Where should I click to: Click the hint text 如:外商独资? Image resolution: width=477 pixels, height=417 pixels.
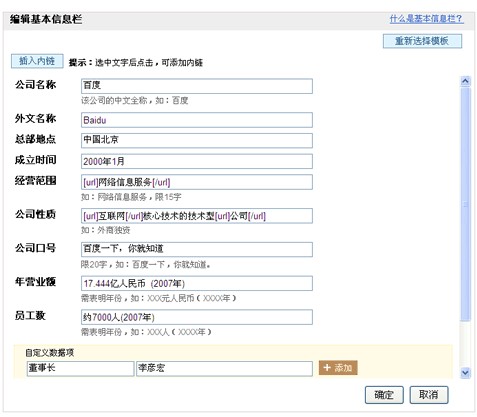106,230
